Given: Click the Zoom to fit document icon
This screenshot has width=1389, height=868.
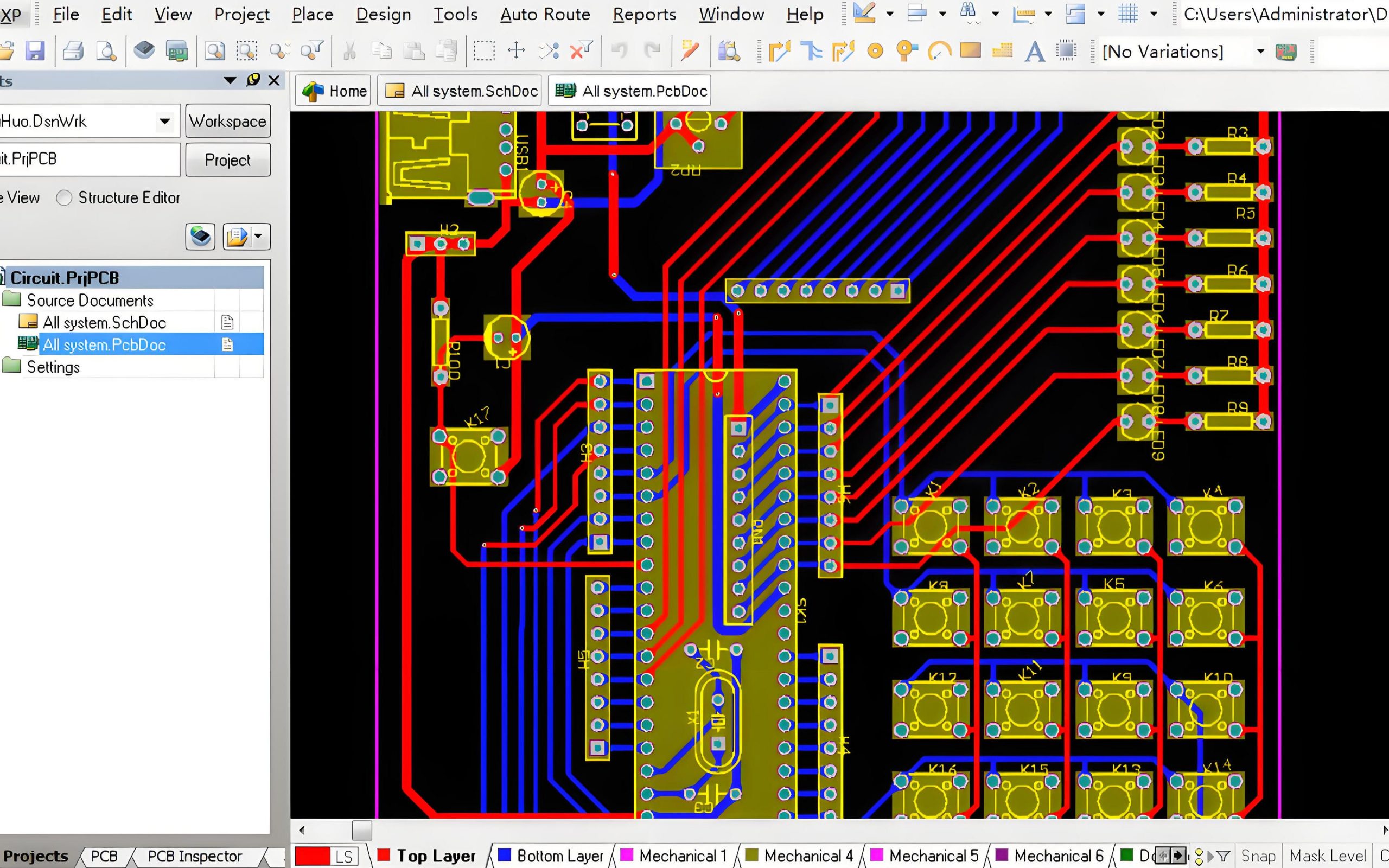Looking at the screenshot, I should click(215, 51).
